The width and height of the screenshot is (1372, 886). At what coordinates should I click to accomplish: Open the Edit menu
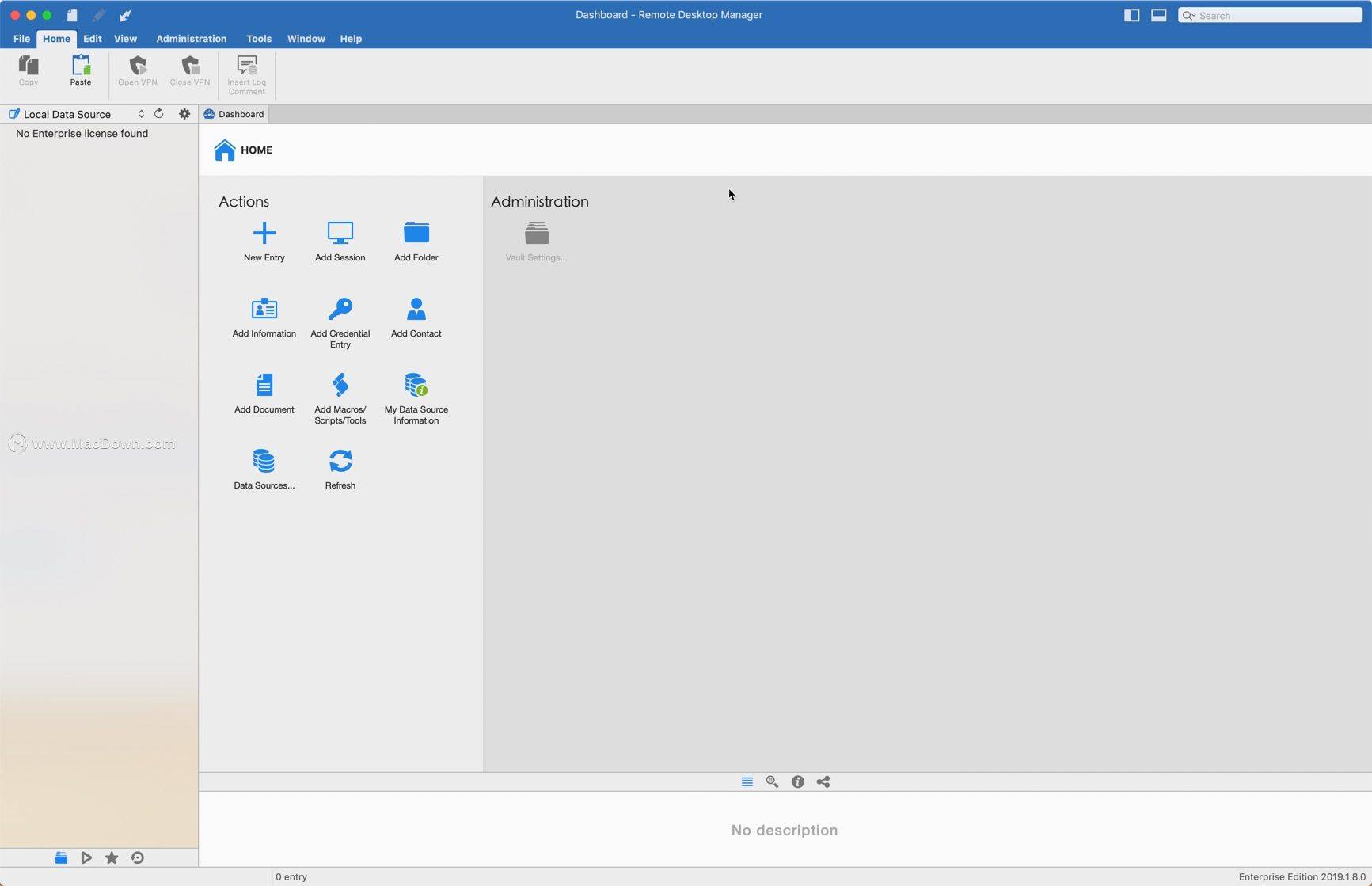coord(92,39)
